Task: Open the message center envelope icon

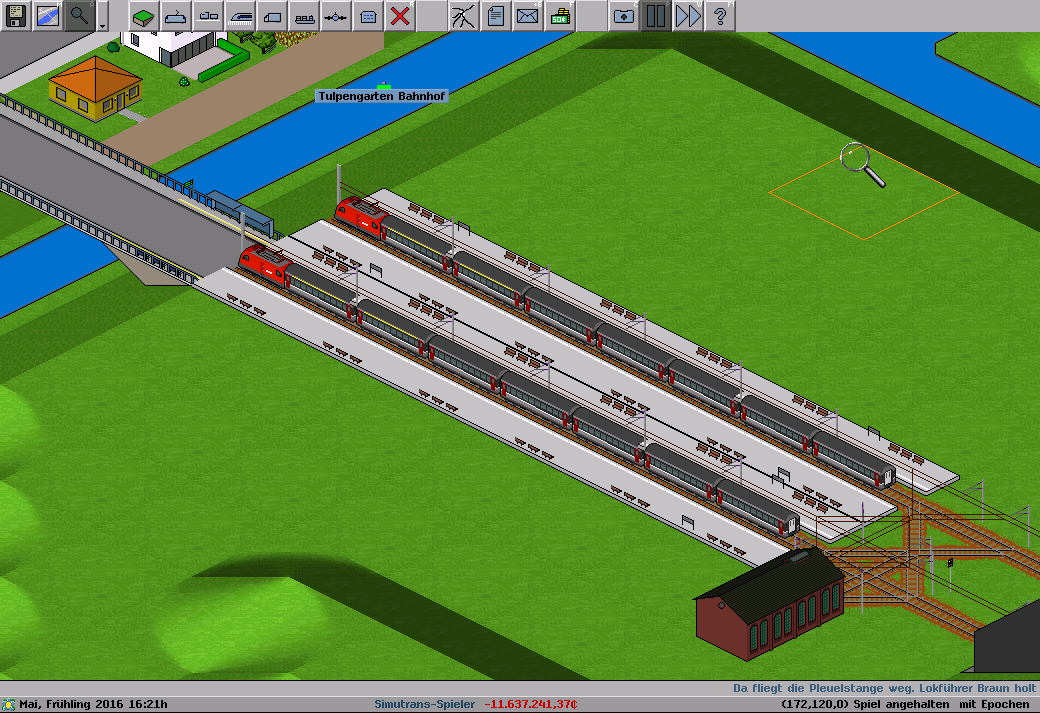Action: click(528, 15)
